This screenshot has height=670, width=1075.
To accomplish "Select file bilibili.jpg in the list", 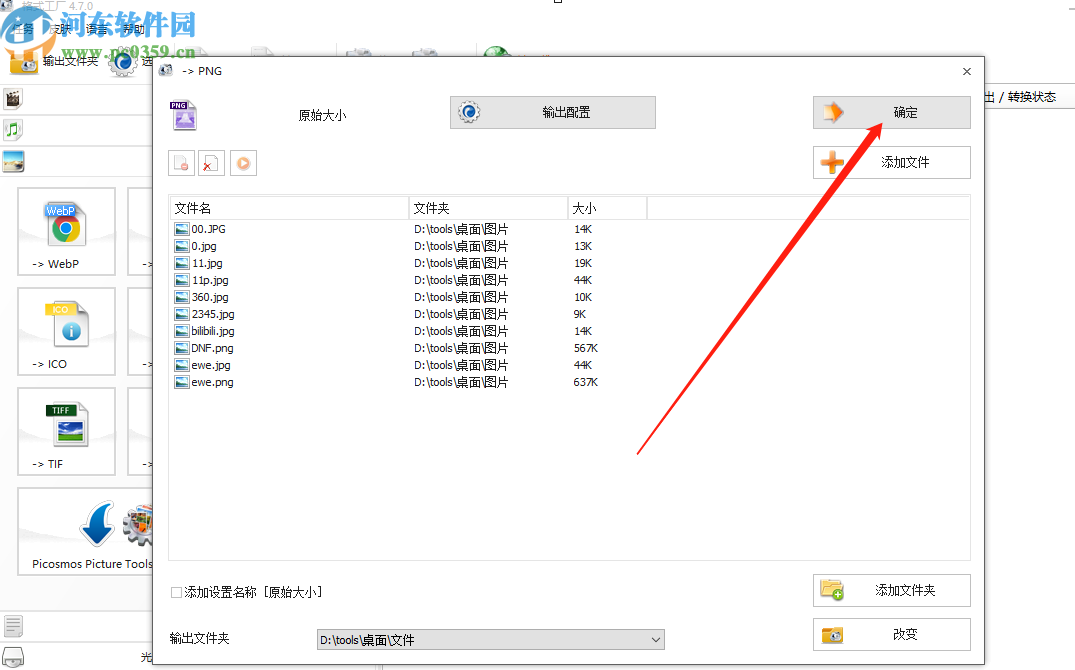I will [x=213, y=331].
